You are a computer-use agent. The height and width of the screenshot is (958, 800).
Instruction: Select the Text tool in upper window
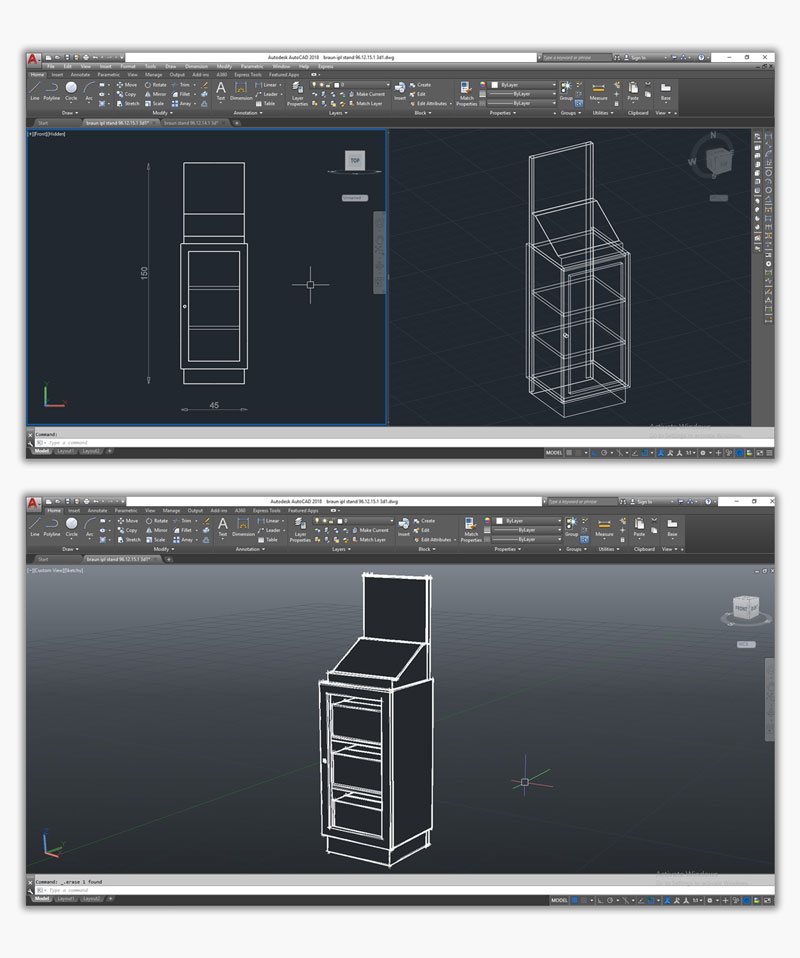click(x=221, y=91)
